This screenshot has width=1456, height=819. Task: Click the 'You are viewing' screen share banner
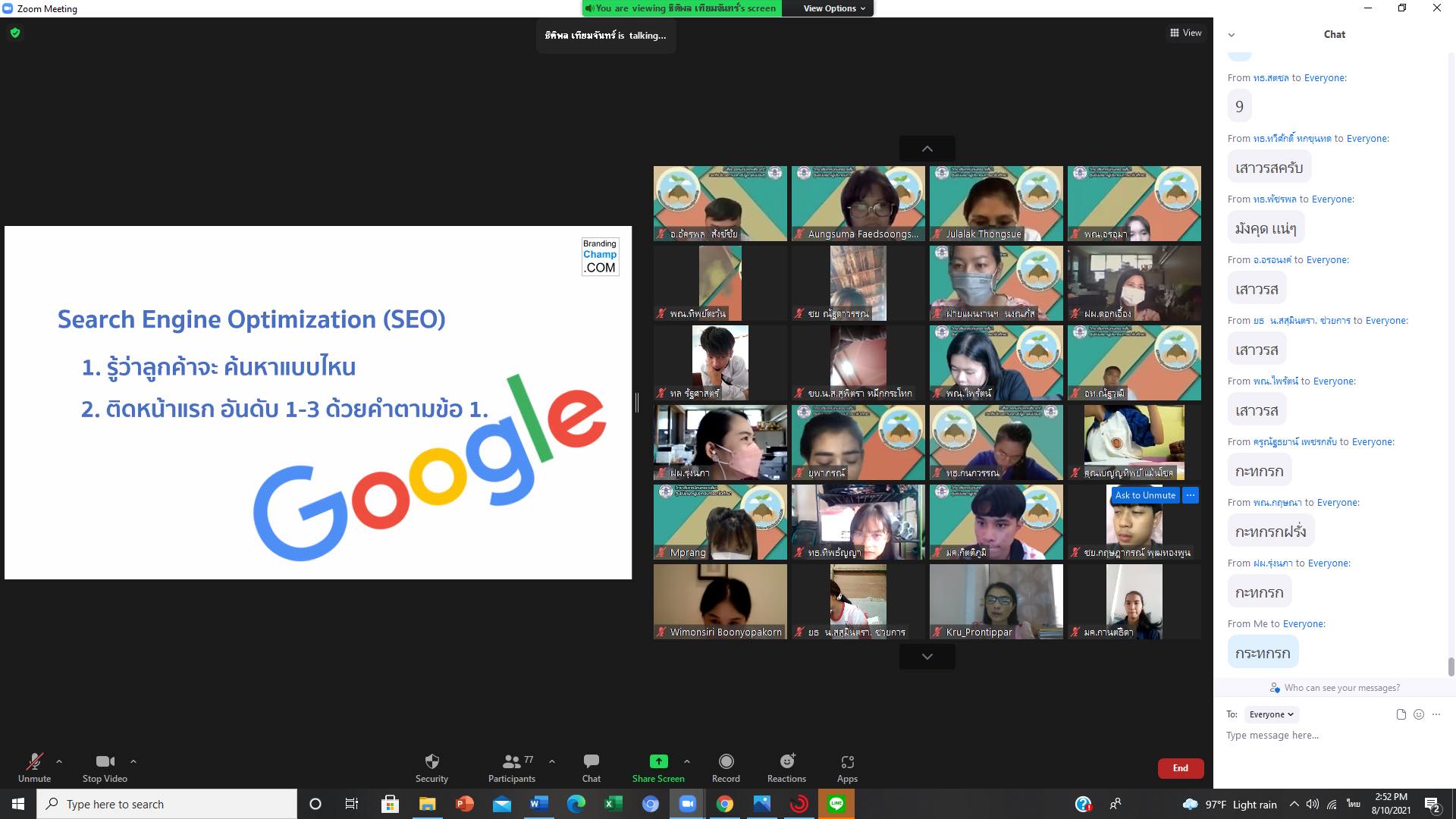[x=681, y=8]
